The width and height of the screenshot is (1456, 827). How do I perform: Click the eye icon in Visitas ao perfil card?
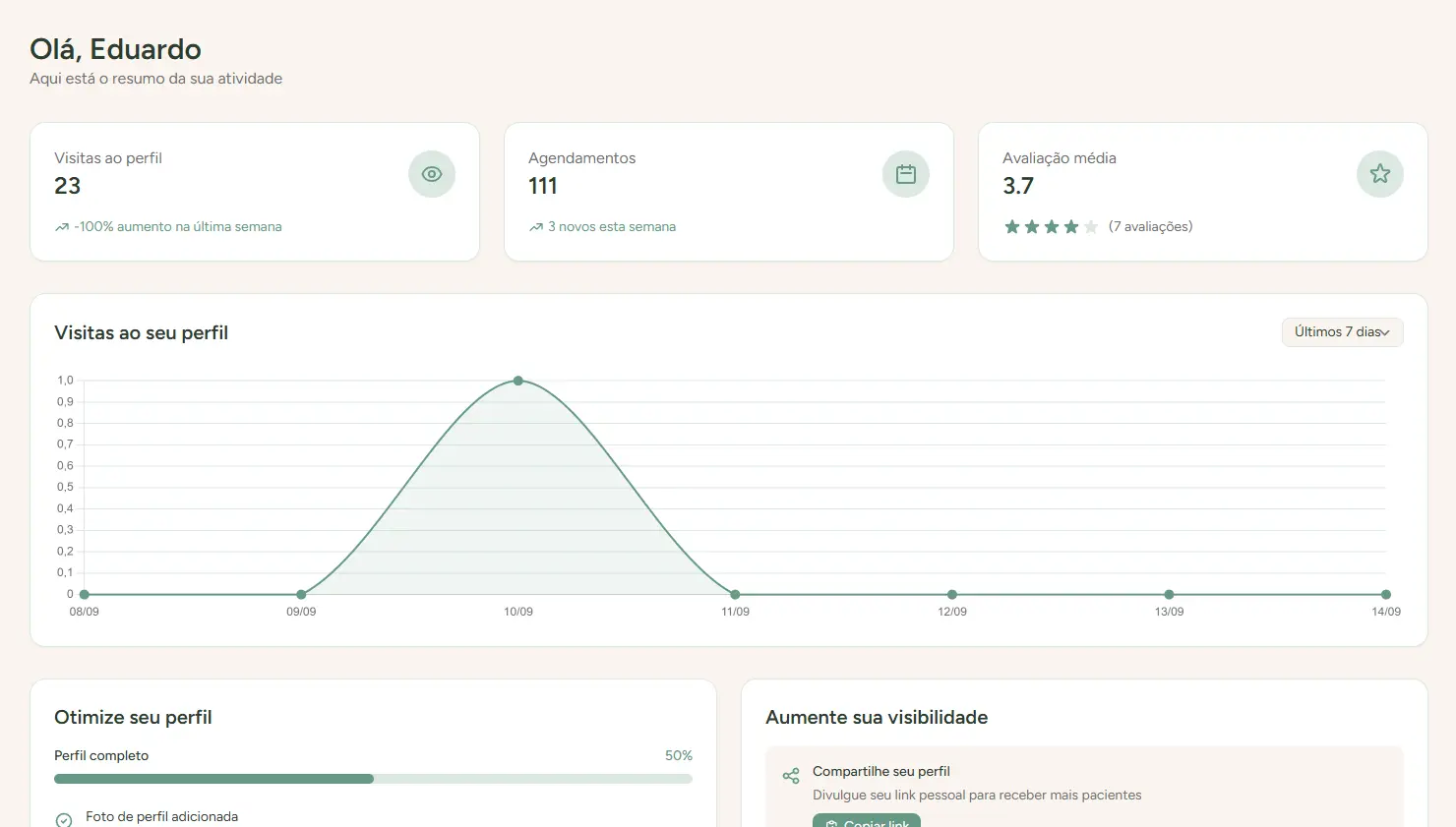pyautogui.click(x=432, y=174)
